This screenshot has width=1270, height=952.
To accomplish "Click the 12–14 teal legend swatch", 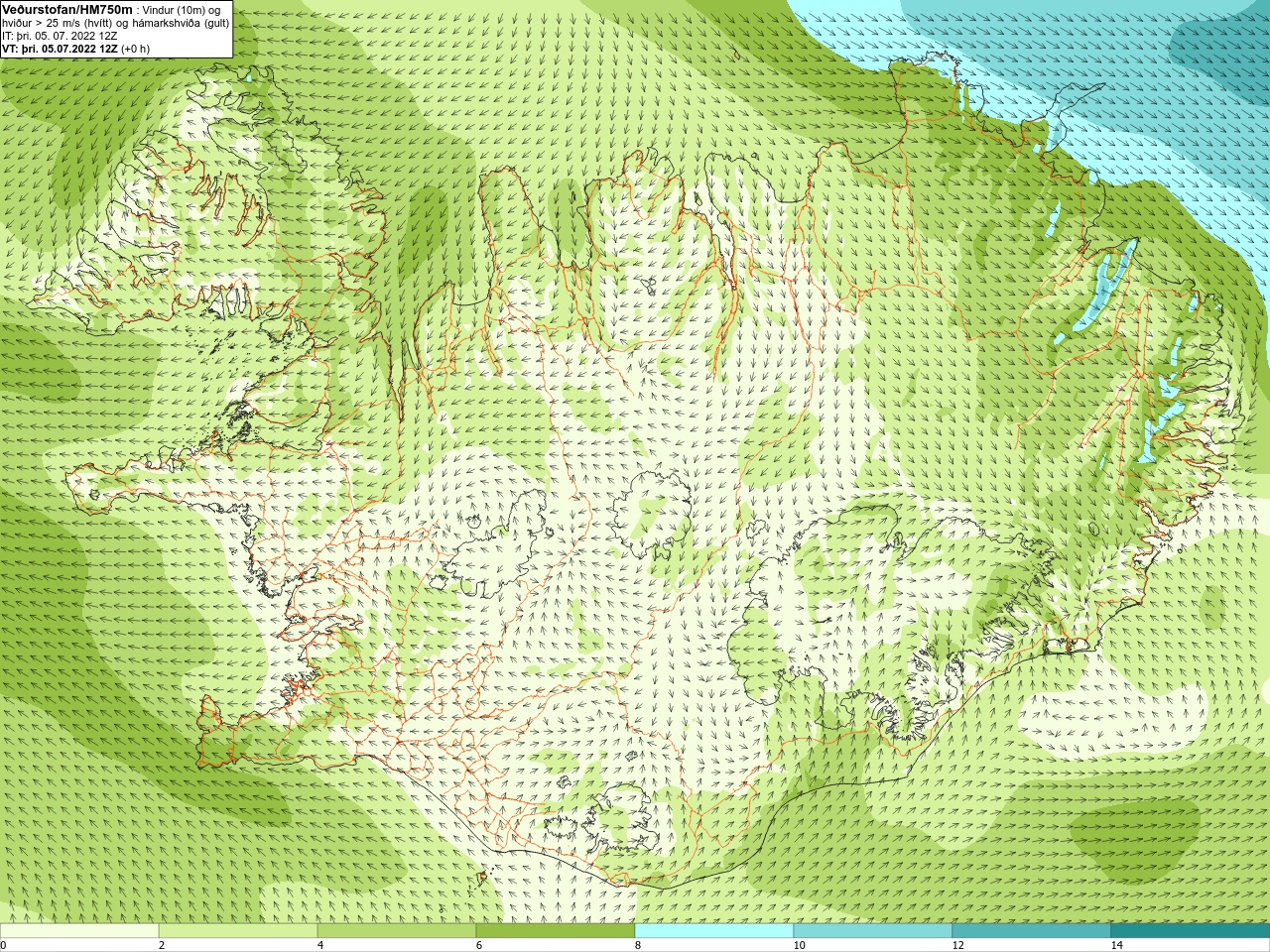I will coord(1032,931).
